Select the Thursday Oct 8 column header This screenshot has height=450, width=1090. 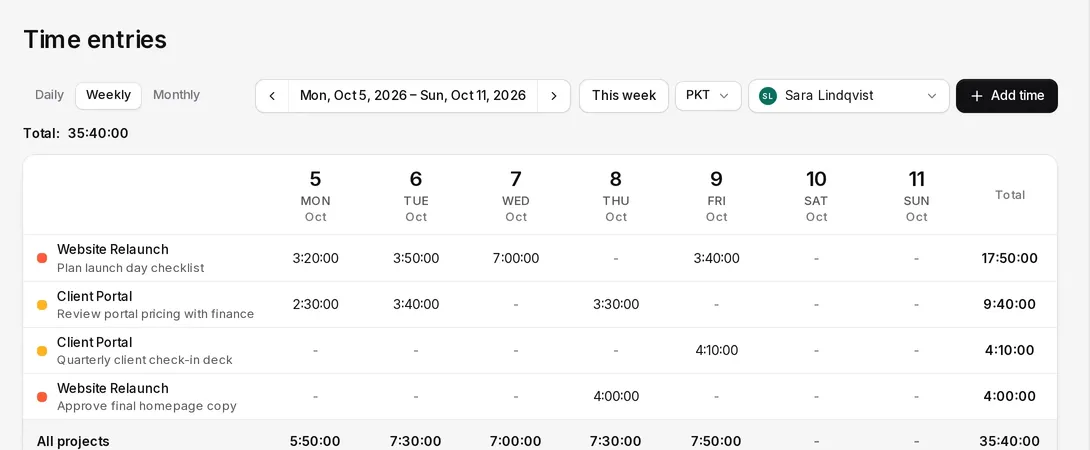pos(616,195)
